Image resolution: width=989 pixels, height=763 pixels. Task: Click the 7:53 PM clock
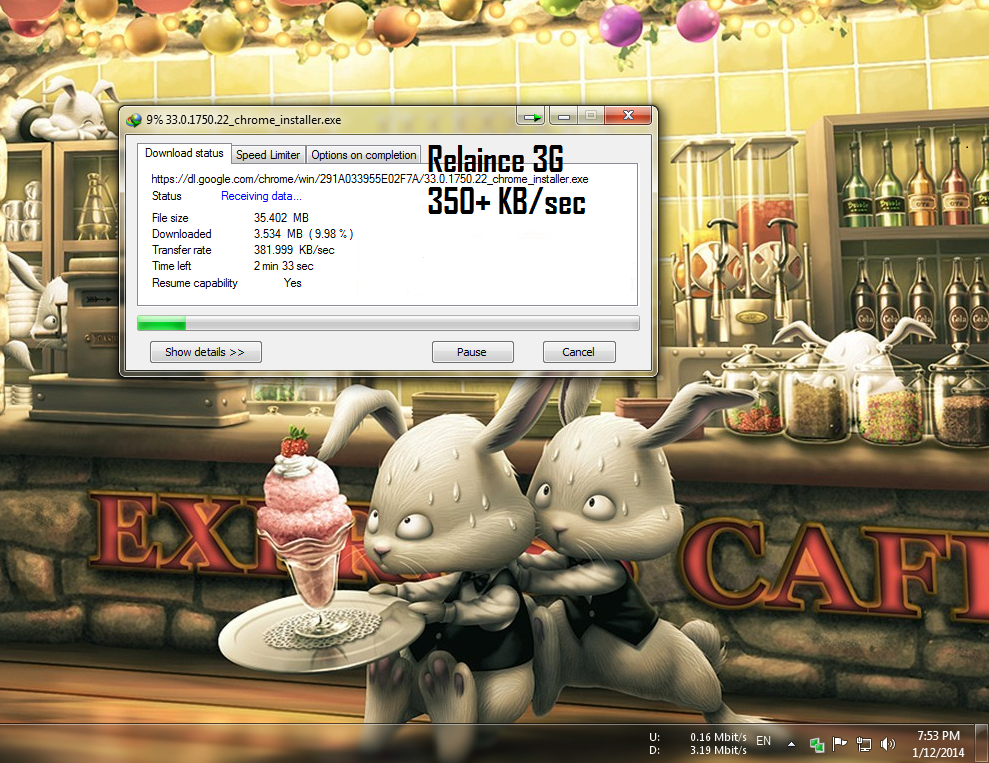[939, 736]
